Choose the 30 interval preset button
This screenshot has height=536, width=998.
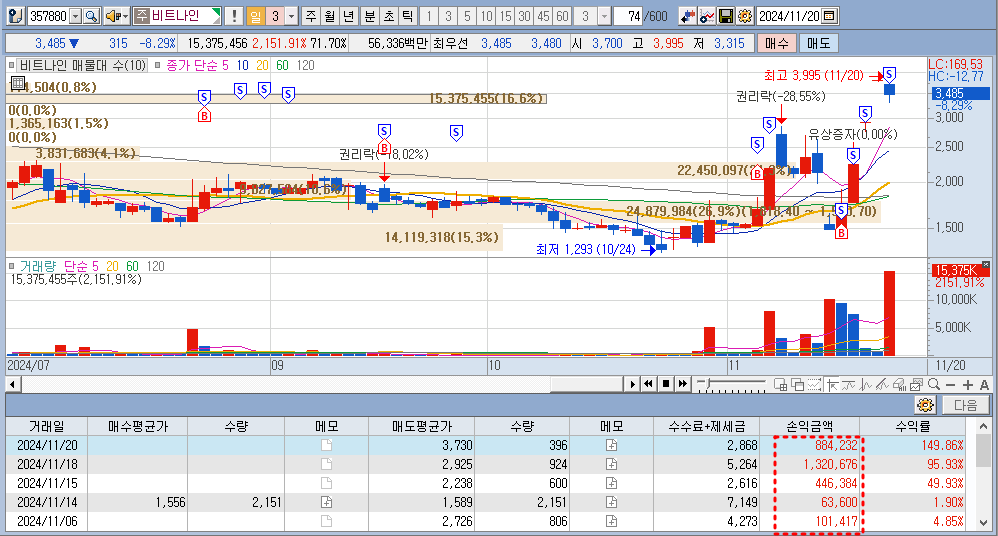(x=524, y=16)
